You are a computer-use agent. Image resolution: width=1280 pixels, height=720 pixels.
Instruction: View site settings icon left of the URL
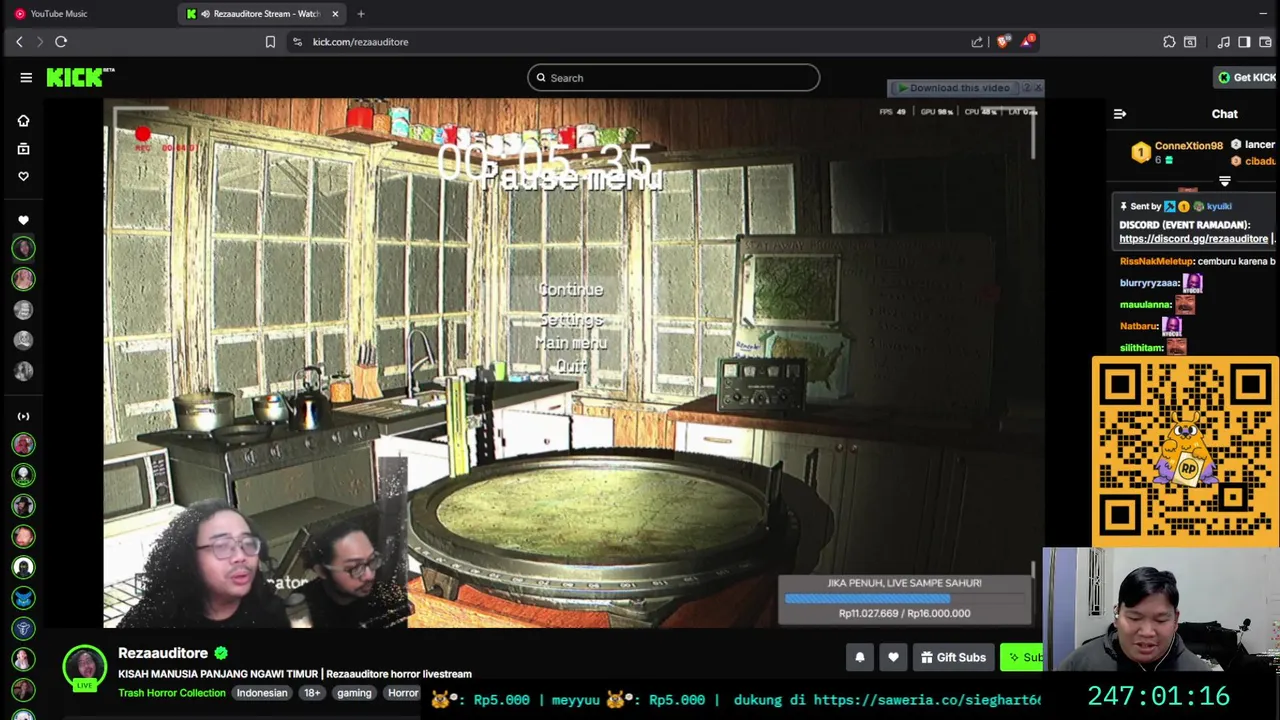pyautogui.click(x=297, y=42)
